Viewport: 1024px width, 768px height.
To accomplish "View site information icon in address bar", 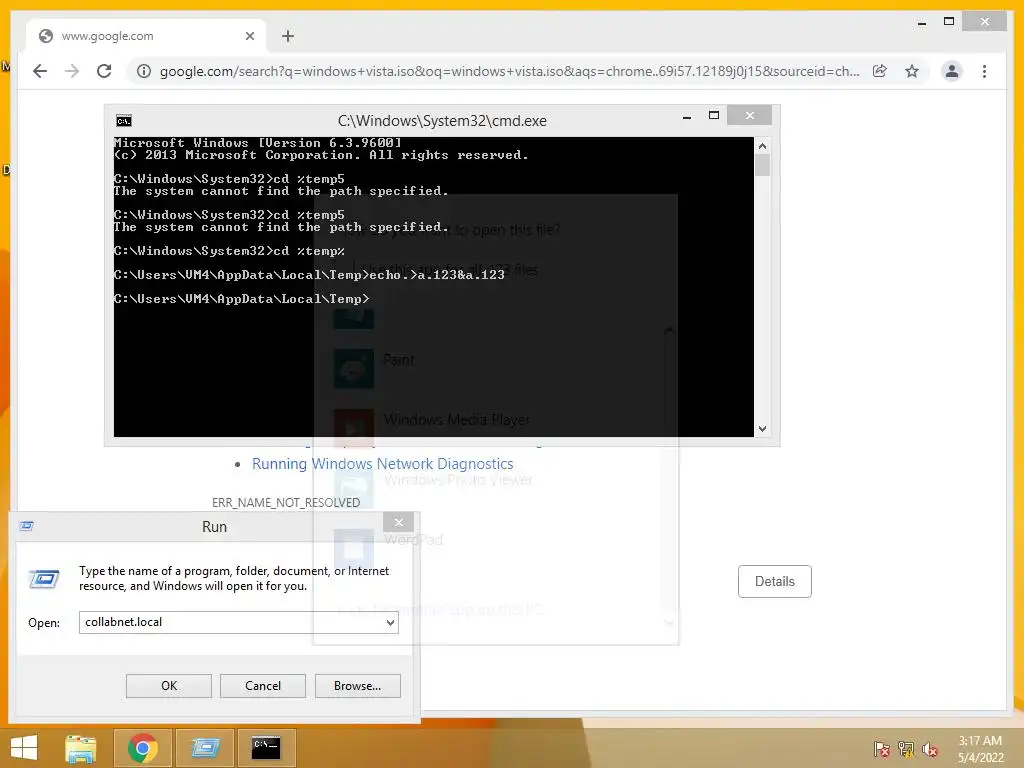I will click(x=144, y=71).
